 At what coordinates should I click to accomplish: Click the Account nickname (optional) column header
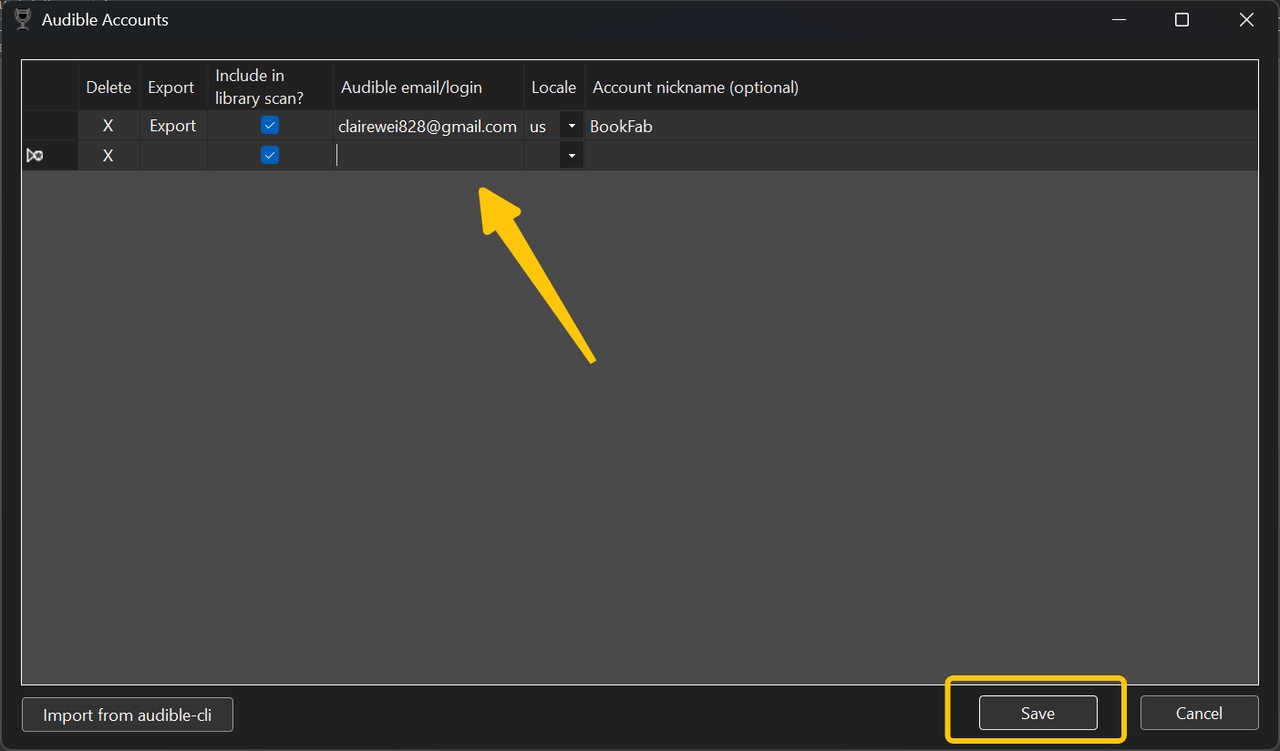(x=695, y=87)
